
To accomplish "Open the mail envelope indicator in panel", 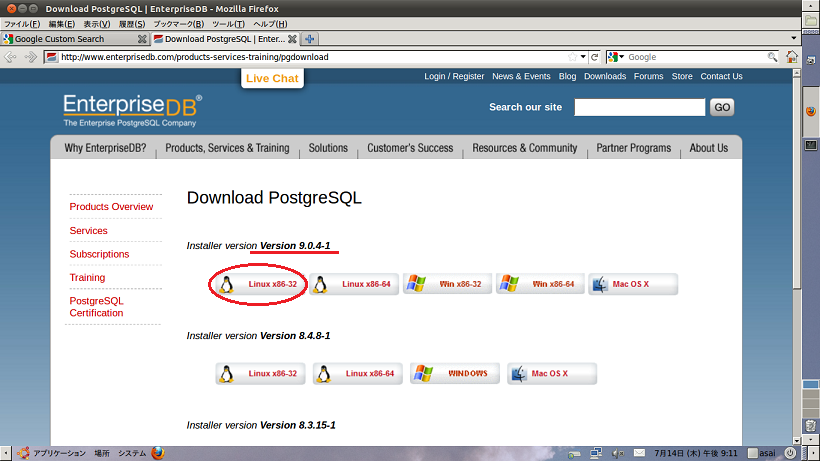I will tap(640, 453).
